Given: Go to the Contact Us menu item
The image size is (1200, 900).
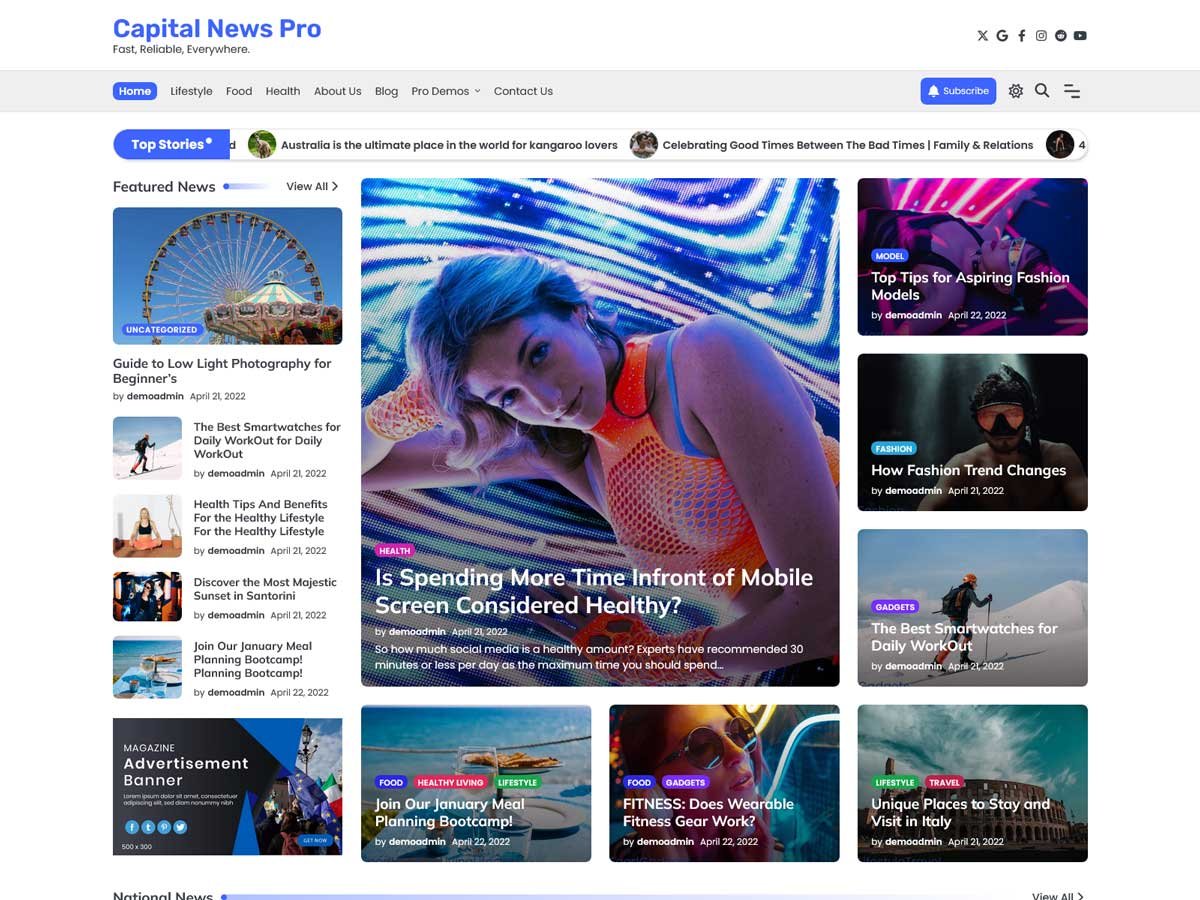Looking at the screenshot, I should tap(523, 91).
